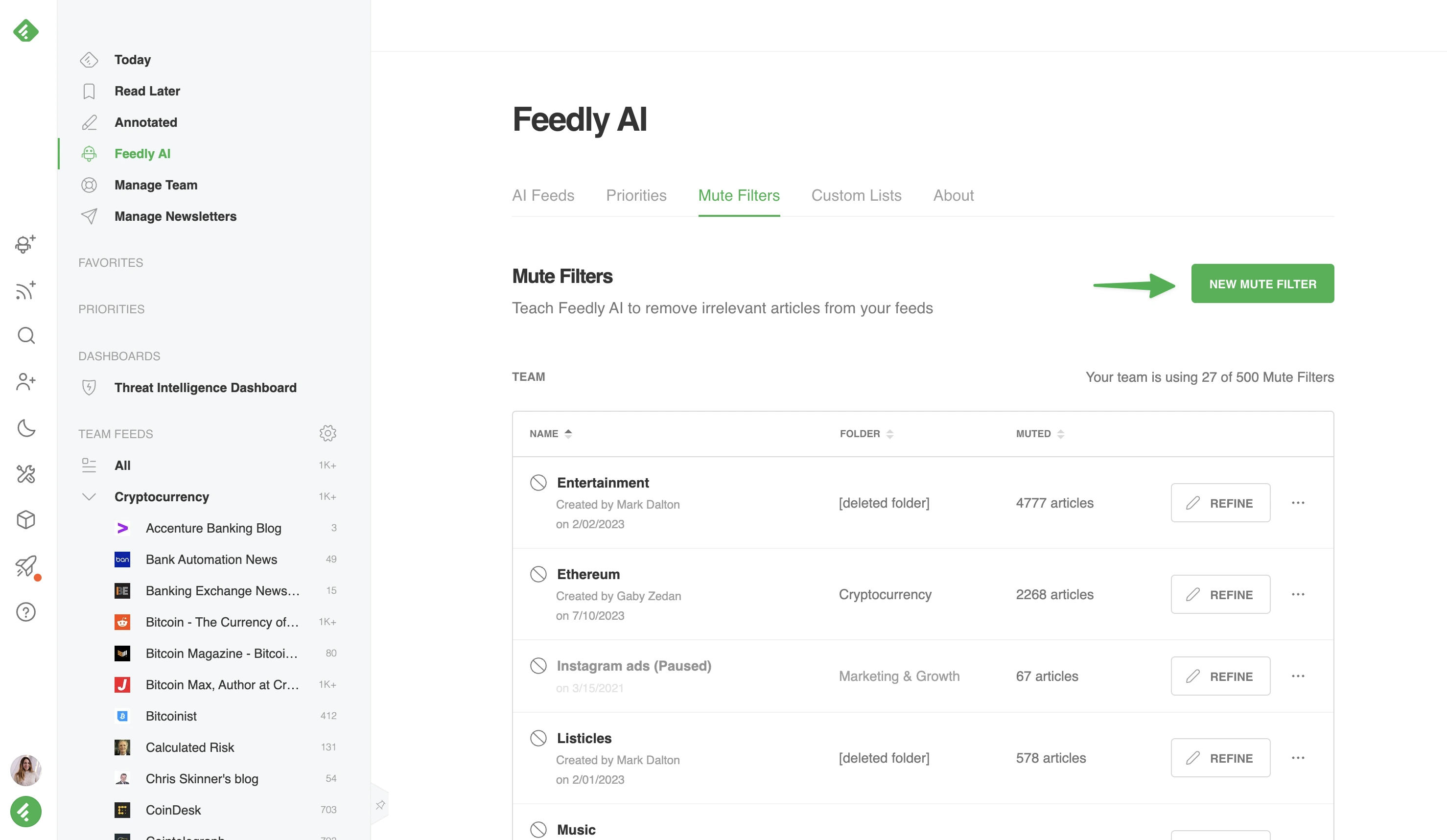Screen dimensions: 1447x840
Task: Open Bitcoin Magazine feed
Action: coord(221,653)
